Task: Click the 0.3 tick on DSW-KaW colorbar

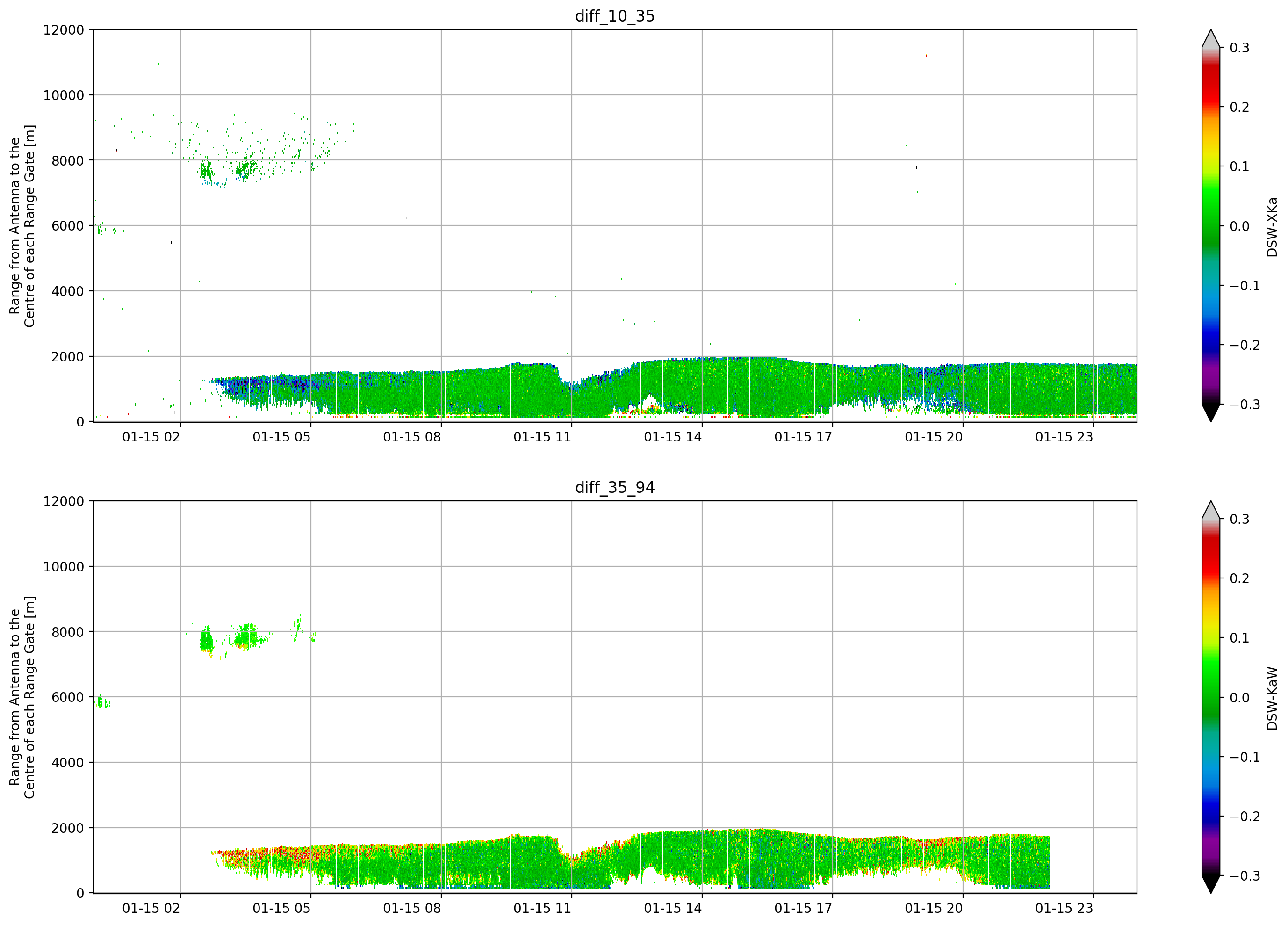Action: click(x=1239, y=519)
